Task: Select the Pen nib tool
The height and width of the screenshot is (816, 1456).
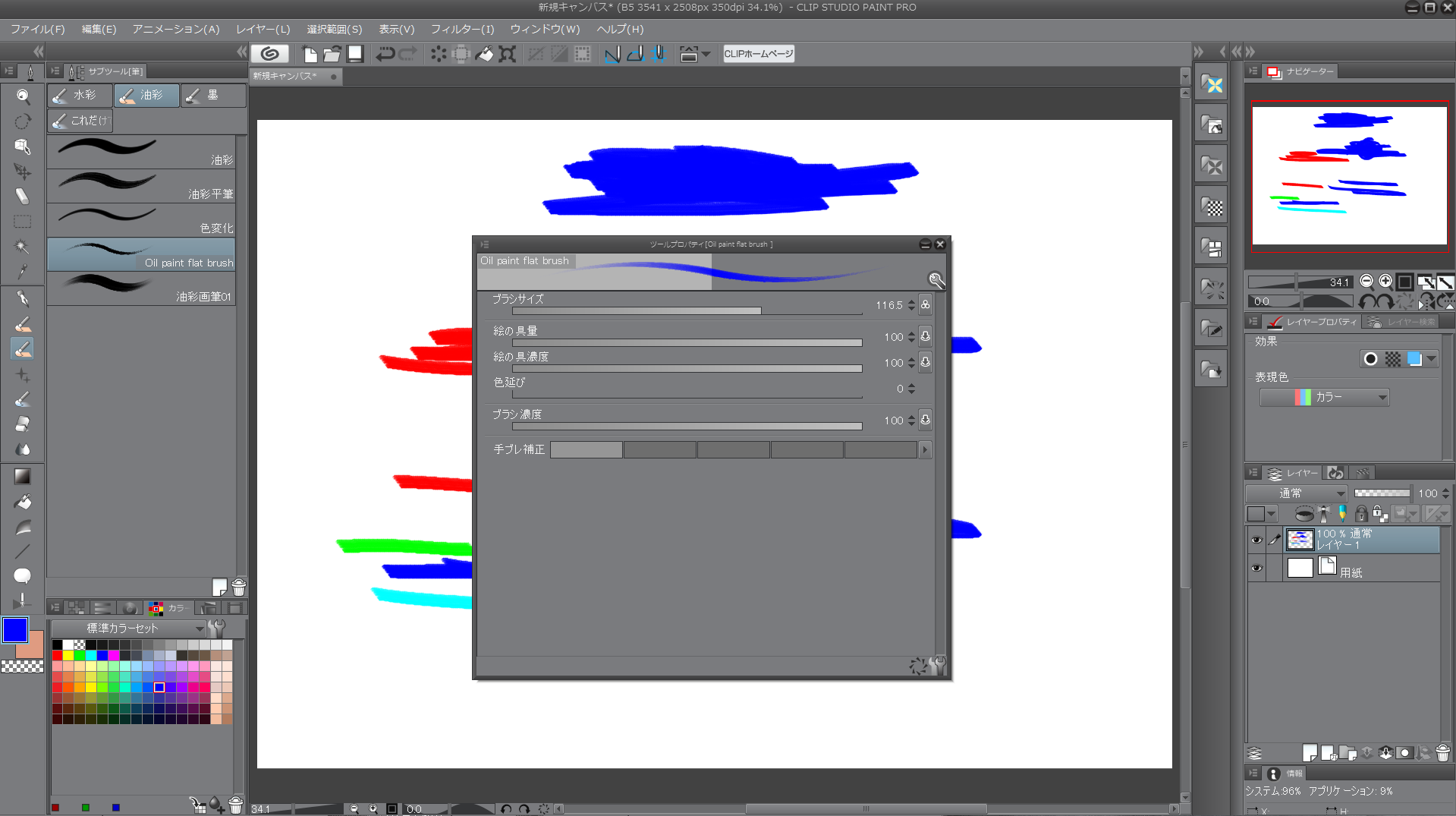Action: coord(23,299)
